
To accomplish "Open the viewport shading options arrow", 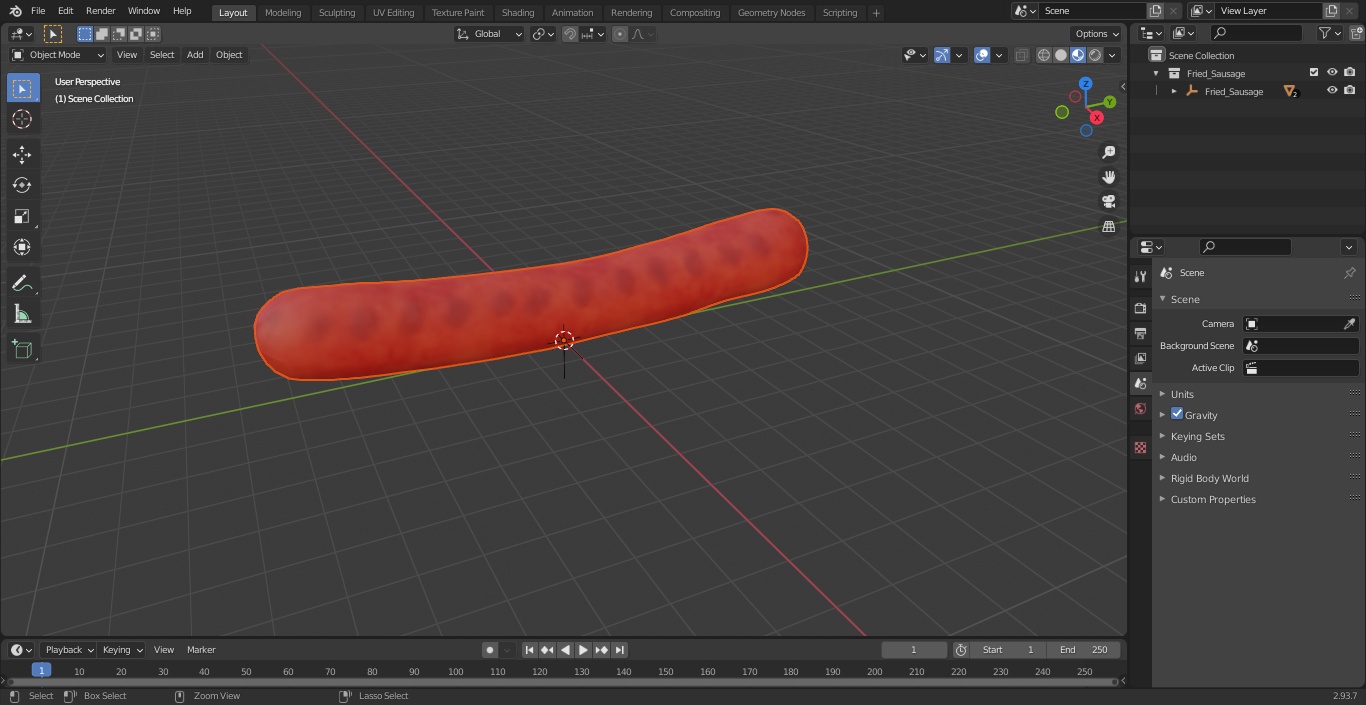I will point(1112,55).
